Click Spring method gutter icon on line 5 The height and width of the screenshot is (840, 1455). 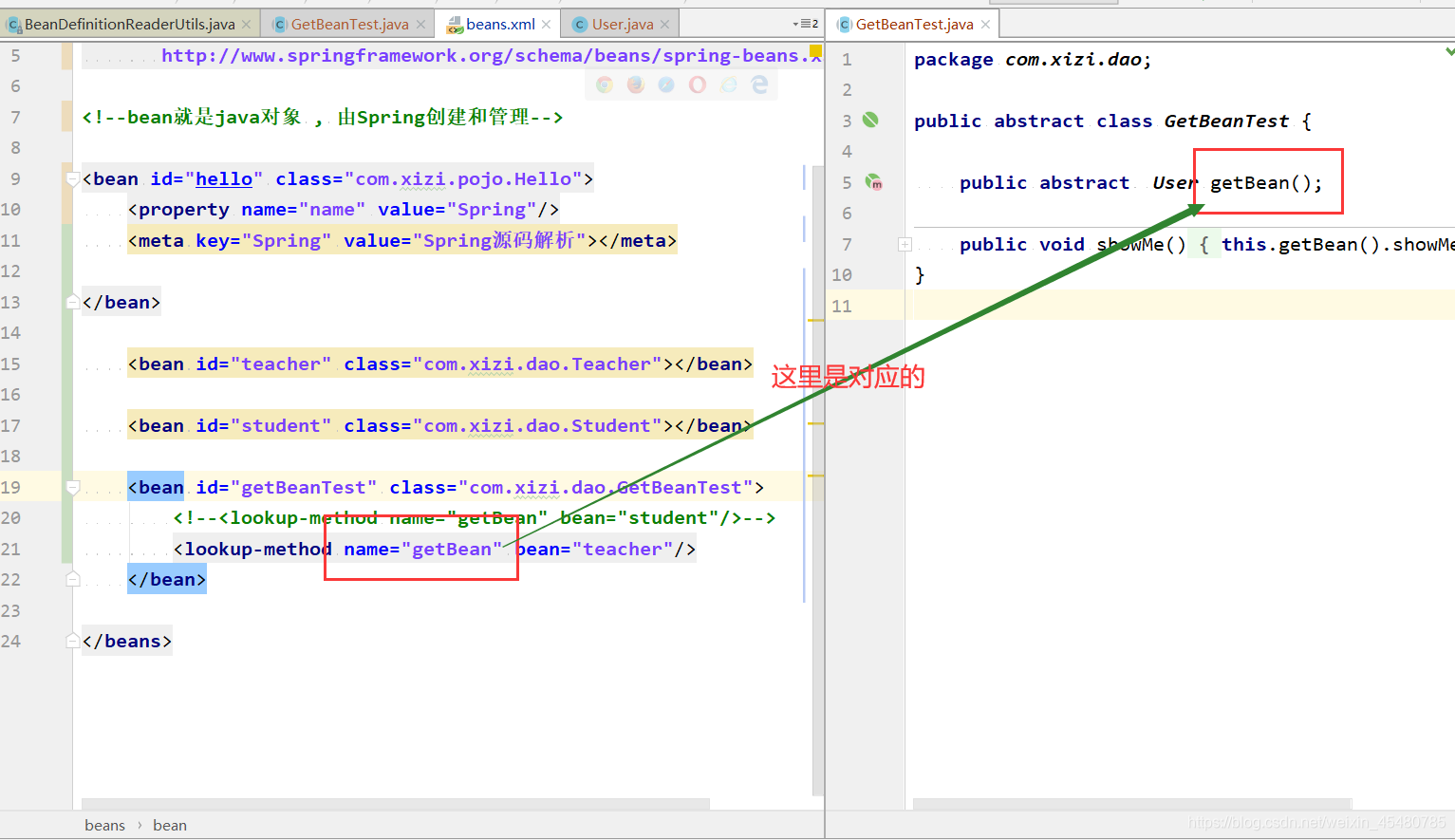(873, 181)
